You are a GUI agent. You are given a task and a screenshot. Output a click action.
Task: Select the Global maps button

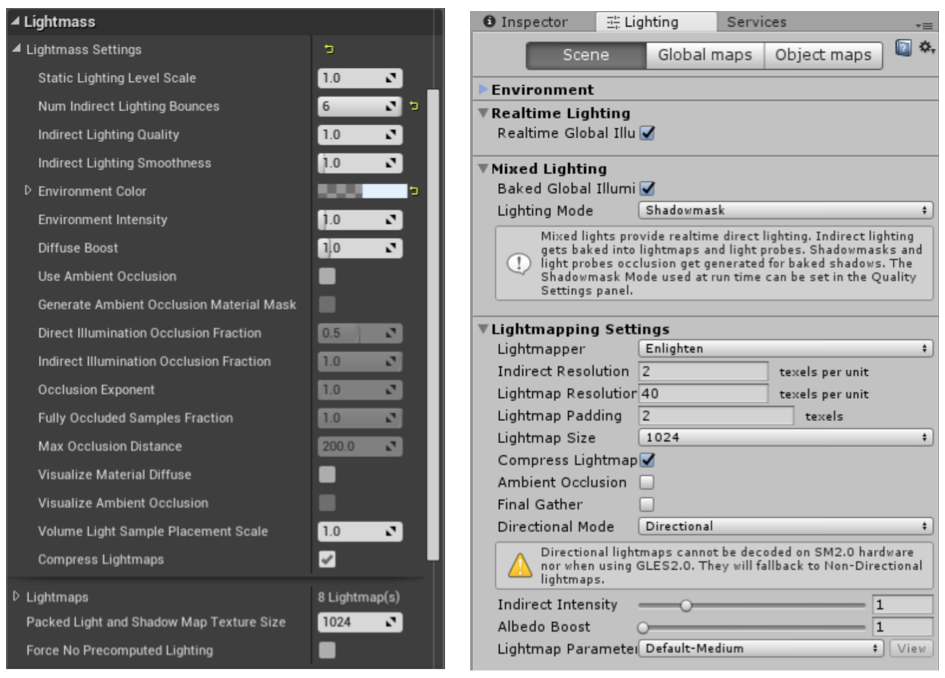(704, 55)
